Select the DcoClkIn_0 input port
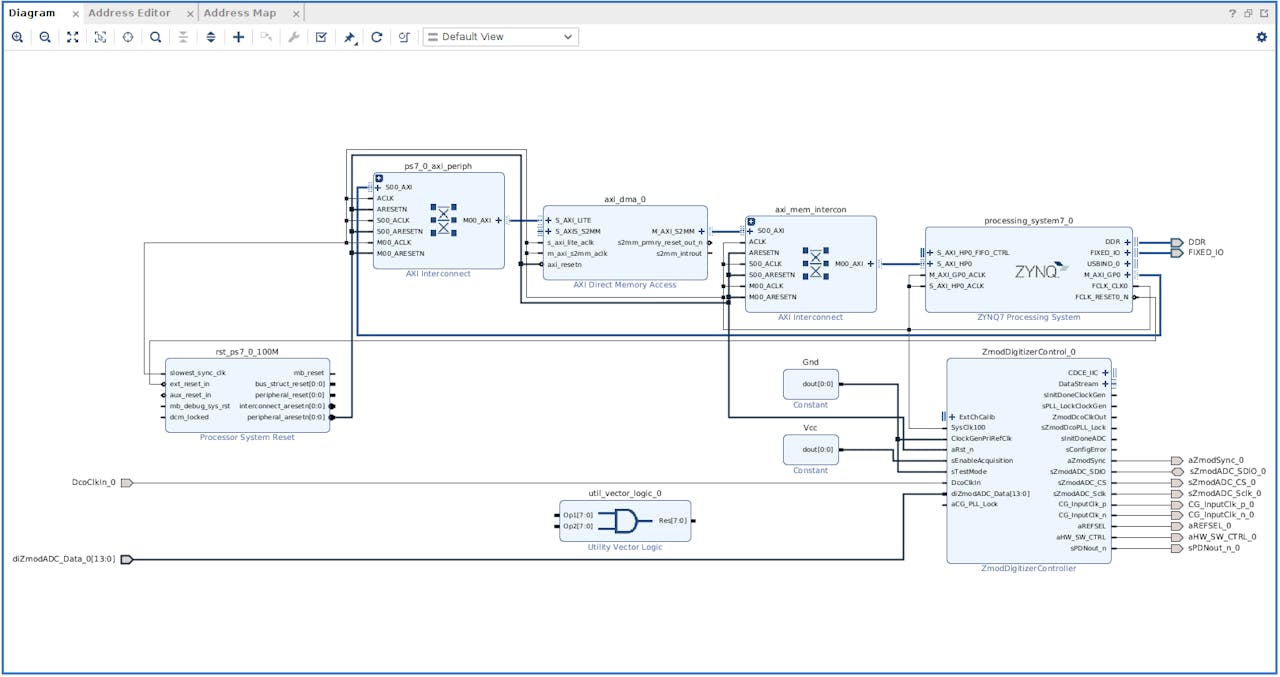This screenshot has height=677, width=1280. pyautogui.click(x=126, y=483)
